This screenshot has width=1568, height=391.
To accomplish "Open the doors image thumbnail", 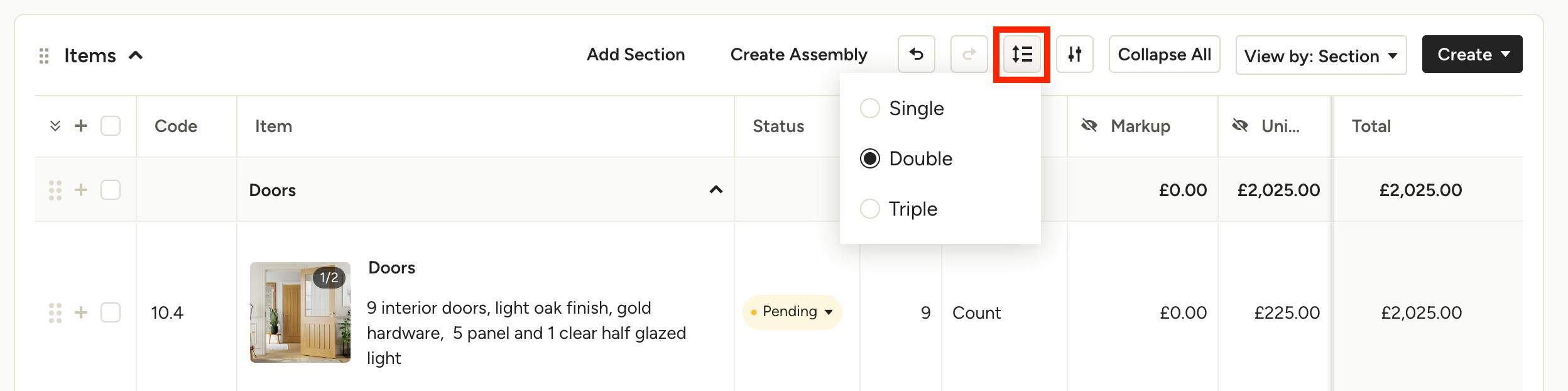I will 300,312.
